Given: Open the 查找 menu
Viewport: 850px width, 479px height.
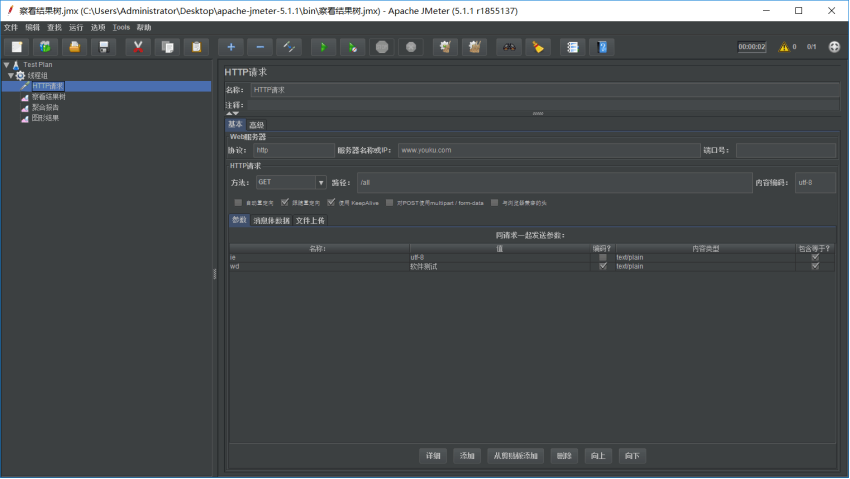Looking at the screenshot, I should (54, 28).
